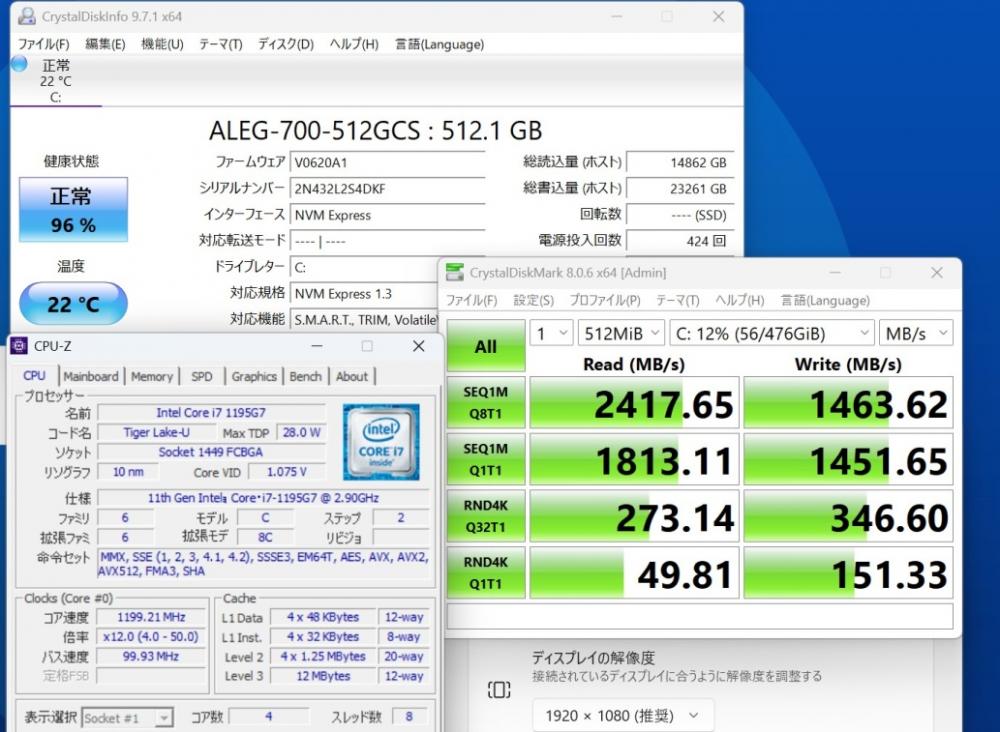1000x732 pixels.
Task: Run the SEQ1M Q8T1 benchmark
Action: (486, 402)
